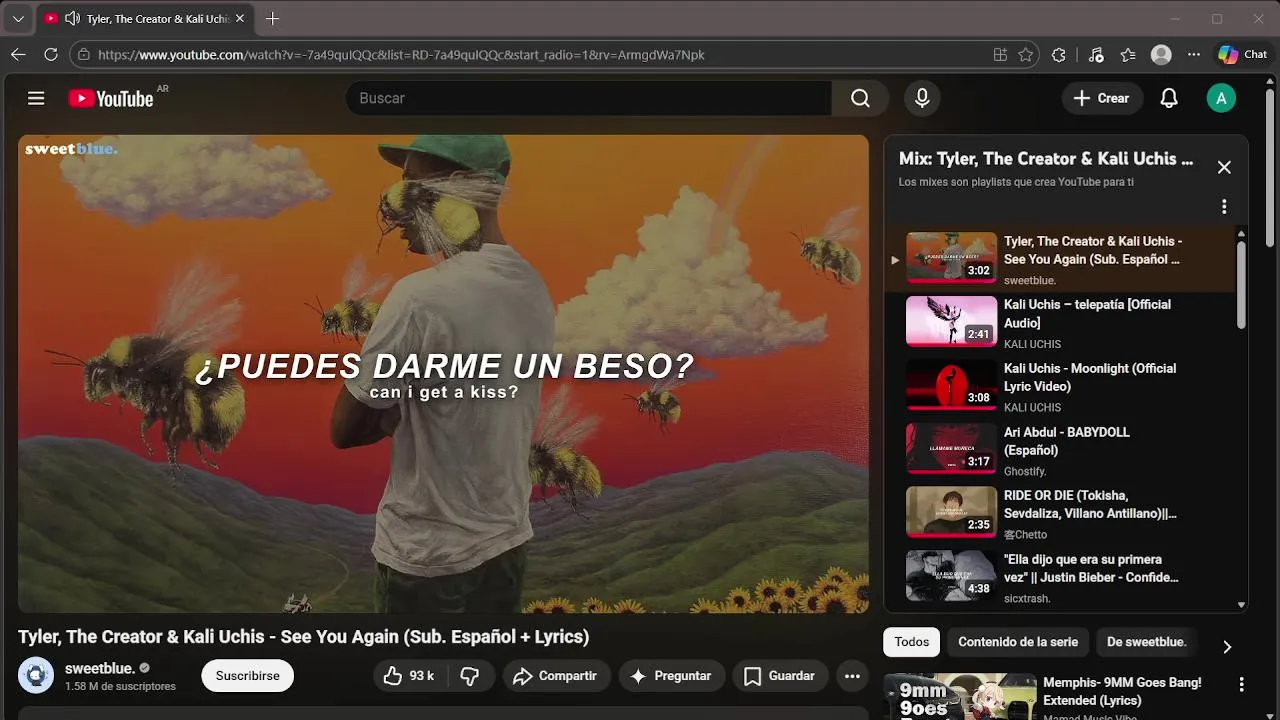Open split screen icon in address bar
Screen dimensions: 1280x720
point(1000,55)
